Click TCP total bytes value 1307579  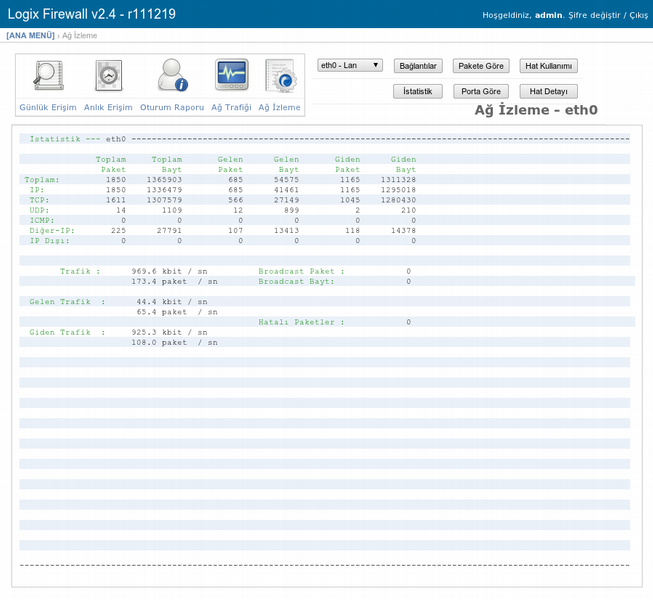164,200
